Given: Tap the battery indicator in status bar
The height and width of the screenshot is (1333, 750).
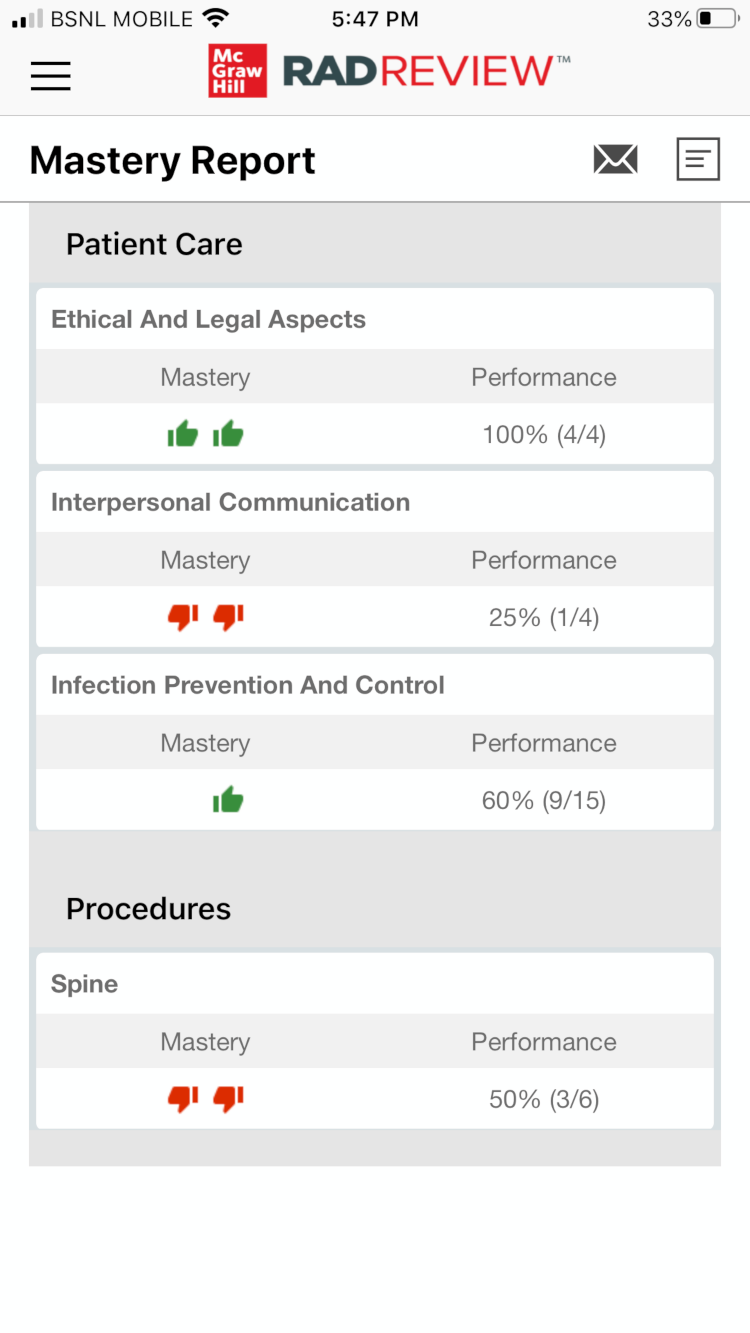Looking at the screenshot, I should [717, 19].
